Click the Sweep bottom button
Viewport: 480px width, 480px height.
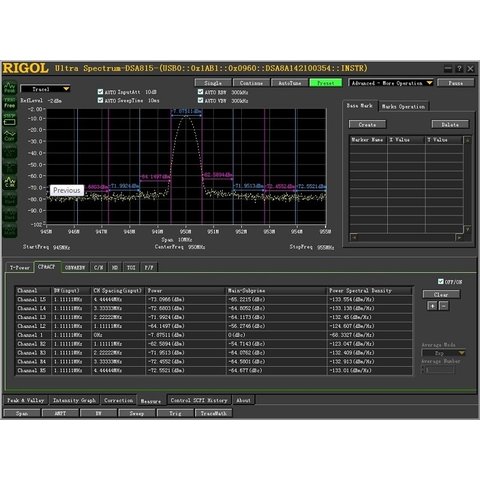point(137,413)
